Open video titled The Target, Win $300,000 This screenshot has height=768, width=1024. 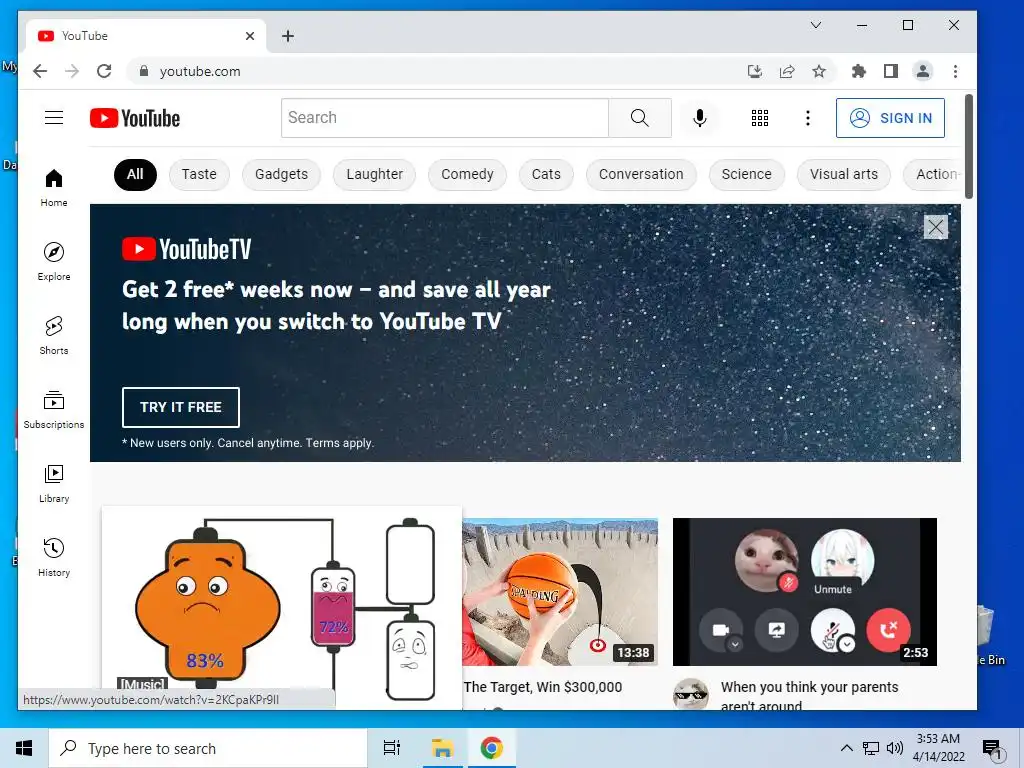coord(543,687)
